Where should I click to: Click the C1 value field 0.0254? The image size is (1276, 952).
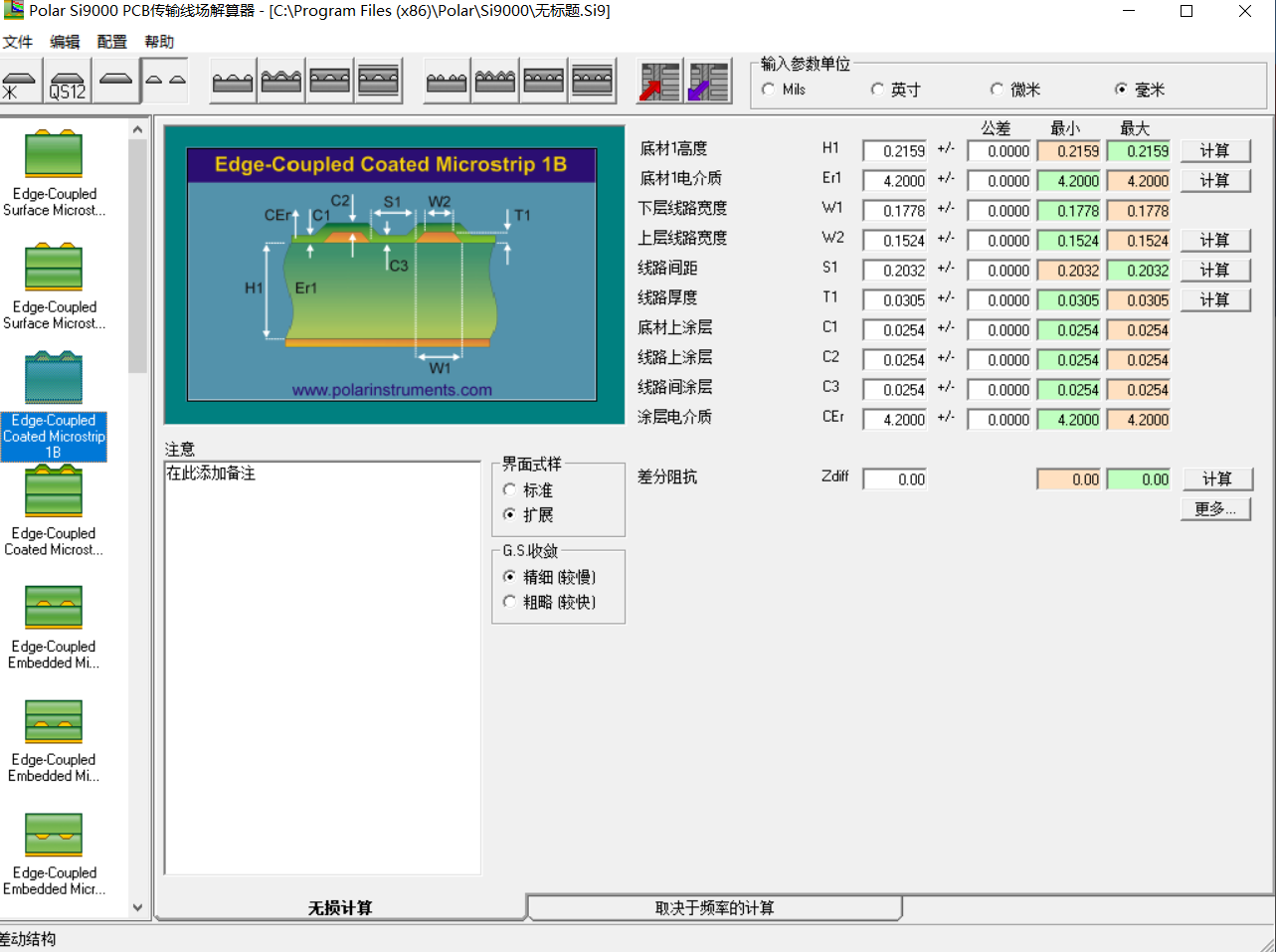click(895, 330)
